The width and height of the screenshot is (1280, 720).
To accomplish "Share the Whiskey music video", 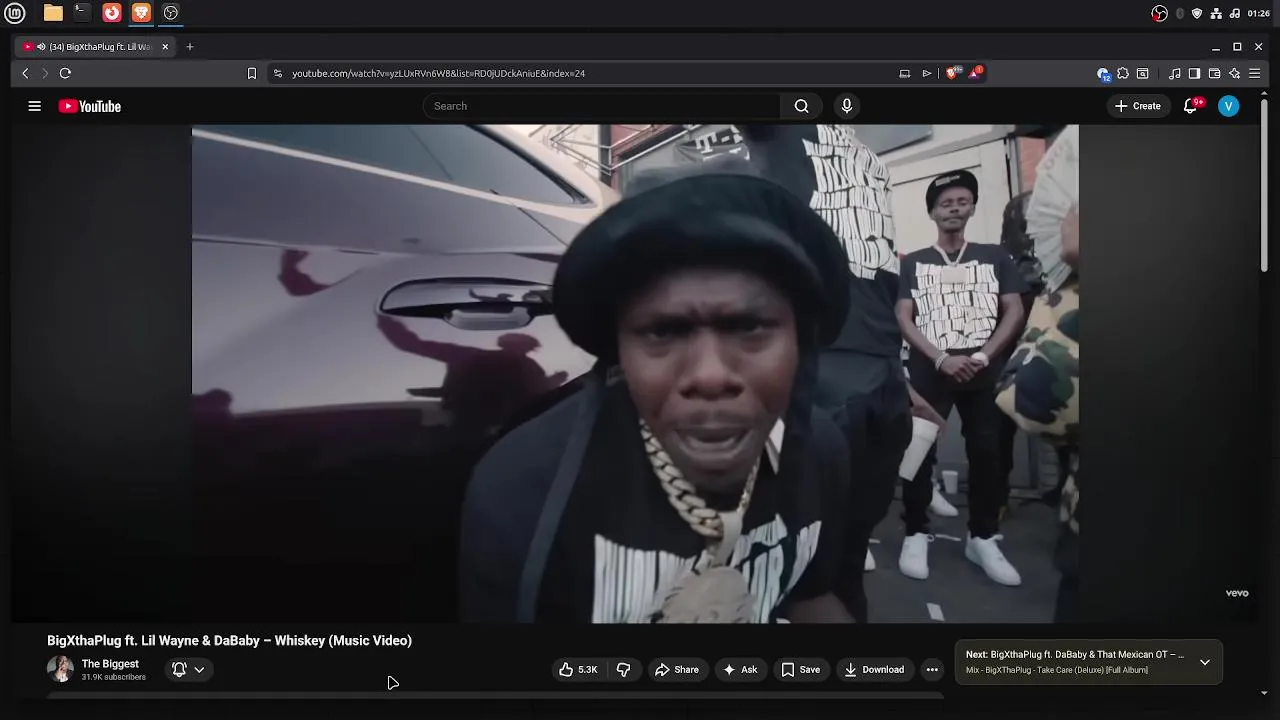I will (x=677, y=670).
